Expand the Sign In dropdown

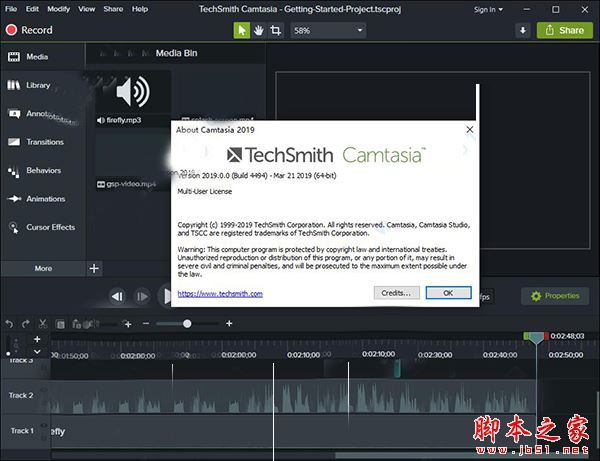coord(487,9)
